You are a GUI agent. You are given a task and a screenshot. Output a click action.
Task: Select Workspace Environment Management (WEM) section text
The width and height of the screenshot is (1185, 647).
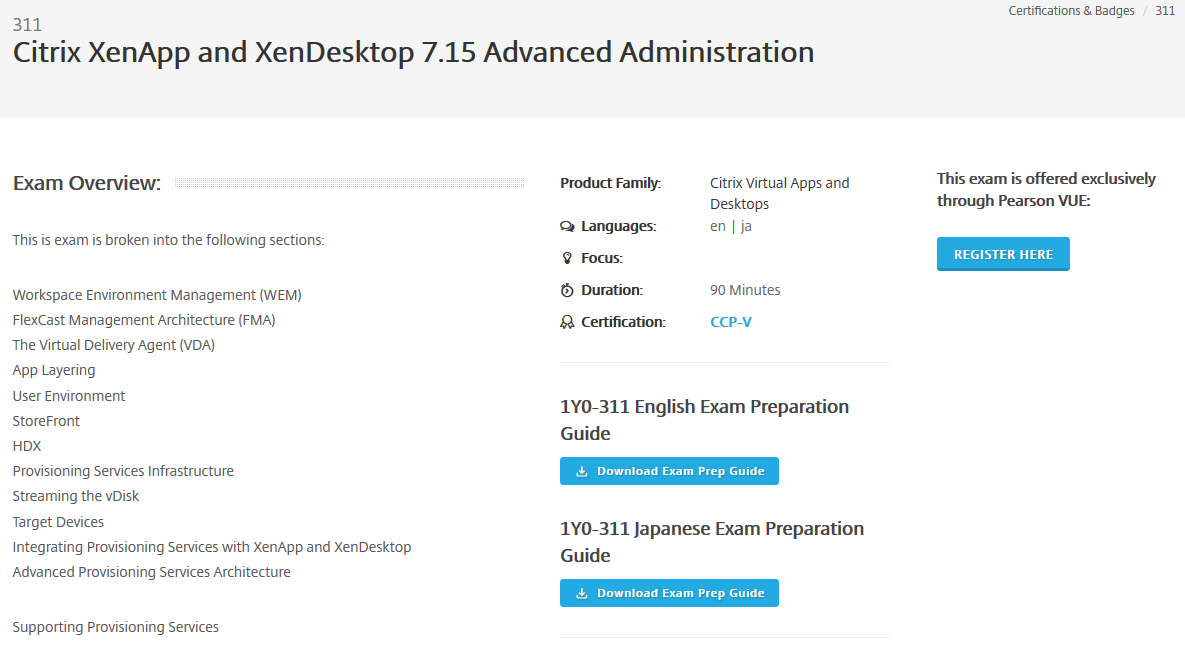pyautogui.click(x=157, y=295)
